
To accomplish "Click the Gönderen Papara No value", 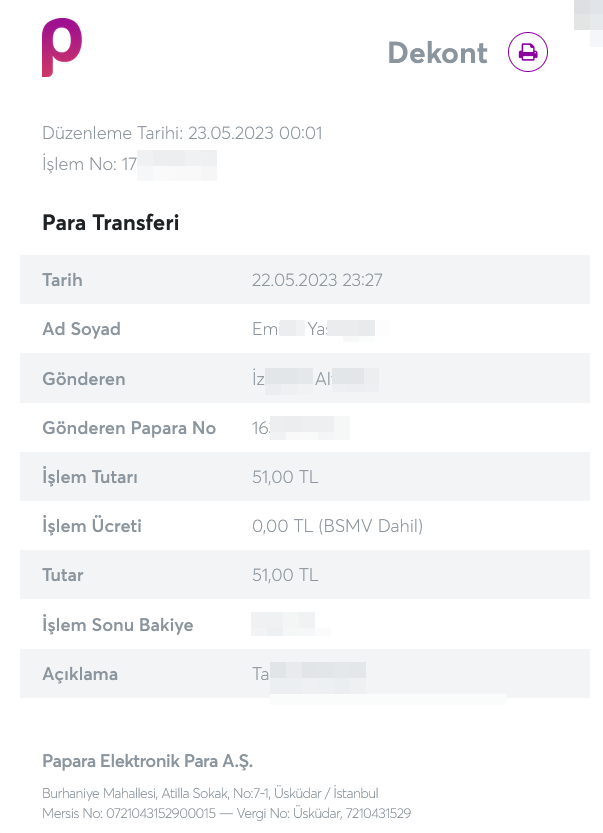I will coord(301,428).
